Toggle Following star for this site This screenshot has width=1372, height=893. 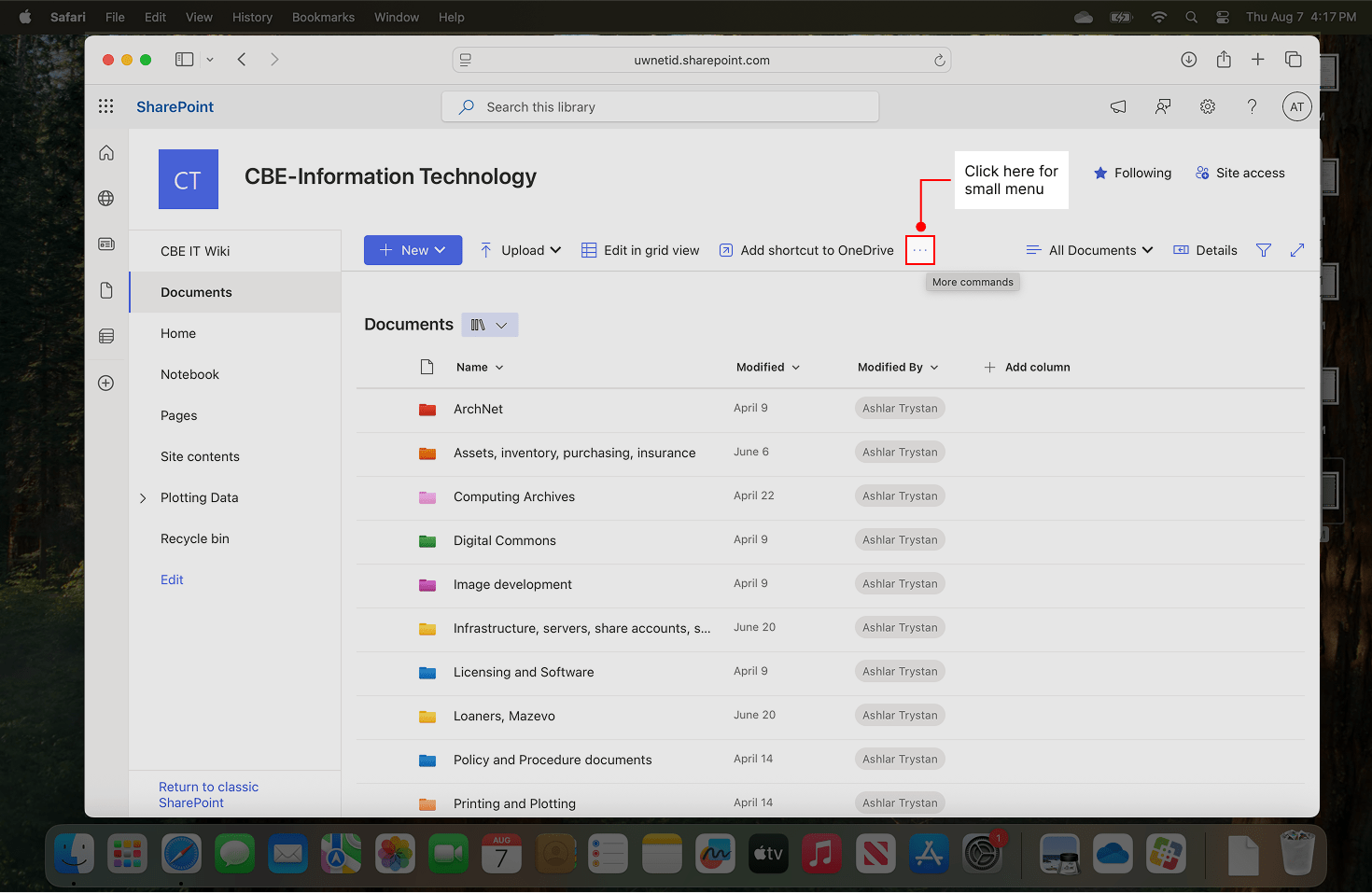point(1132,173)
